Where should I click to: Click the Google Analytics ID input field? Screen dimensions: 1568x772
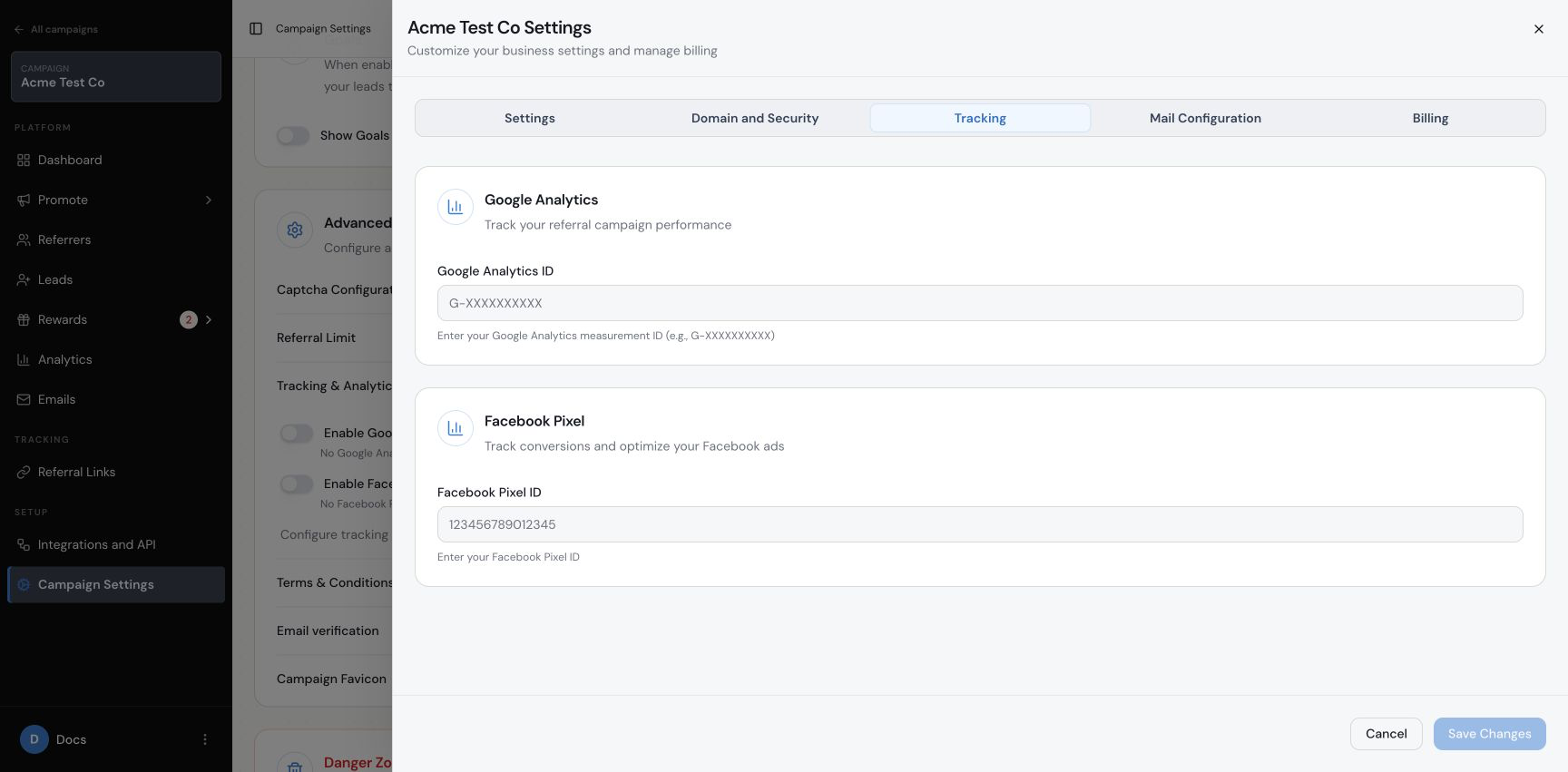(980, 303)
